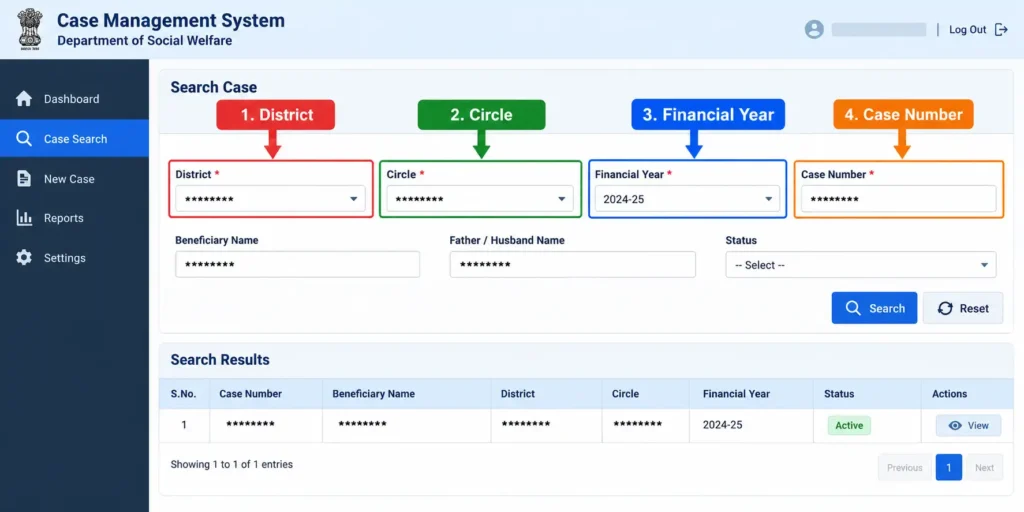Click the Log Out exit icon
1024x512 pixels.
[1001, 29]
